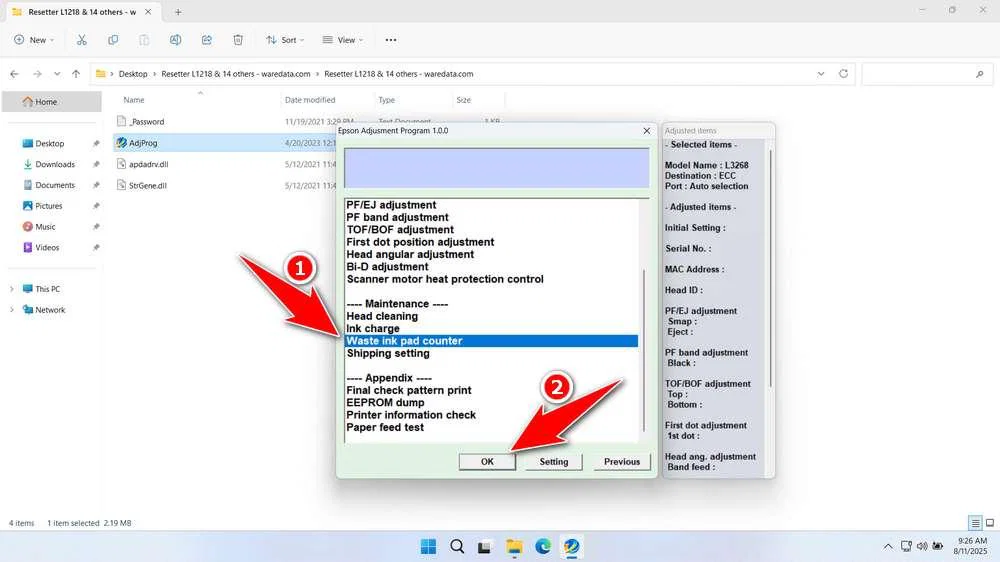Switch to large thumbnails view icon
1000x562 pixels.
[989, 523]
